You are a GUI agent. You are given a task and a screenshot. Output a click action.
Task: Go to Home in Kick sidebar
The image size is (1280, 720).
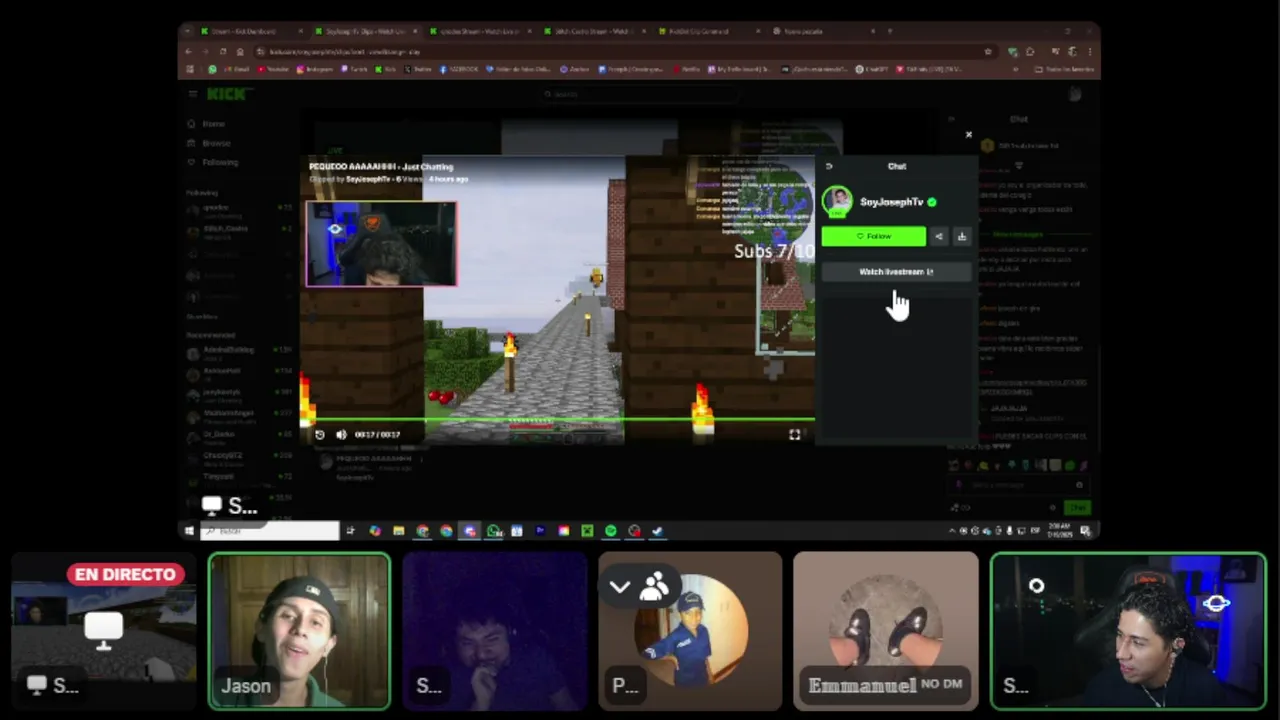(x=214, y=124)
